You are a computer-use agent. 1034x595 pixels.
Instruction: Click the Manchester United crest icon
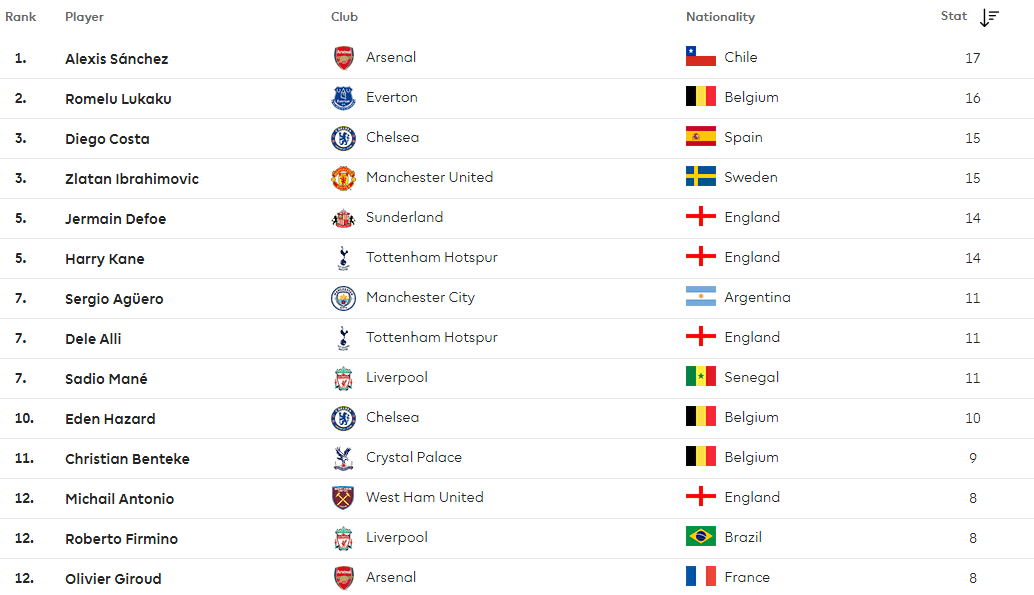[344, 178]
